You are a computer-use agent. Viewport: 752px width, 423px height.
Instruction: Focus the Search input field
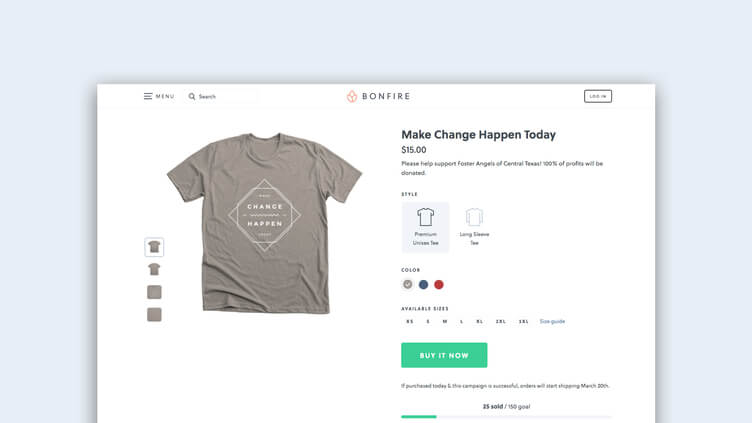222,96
